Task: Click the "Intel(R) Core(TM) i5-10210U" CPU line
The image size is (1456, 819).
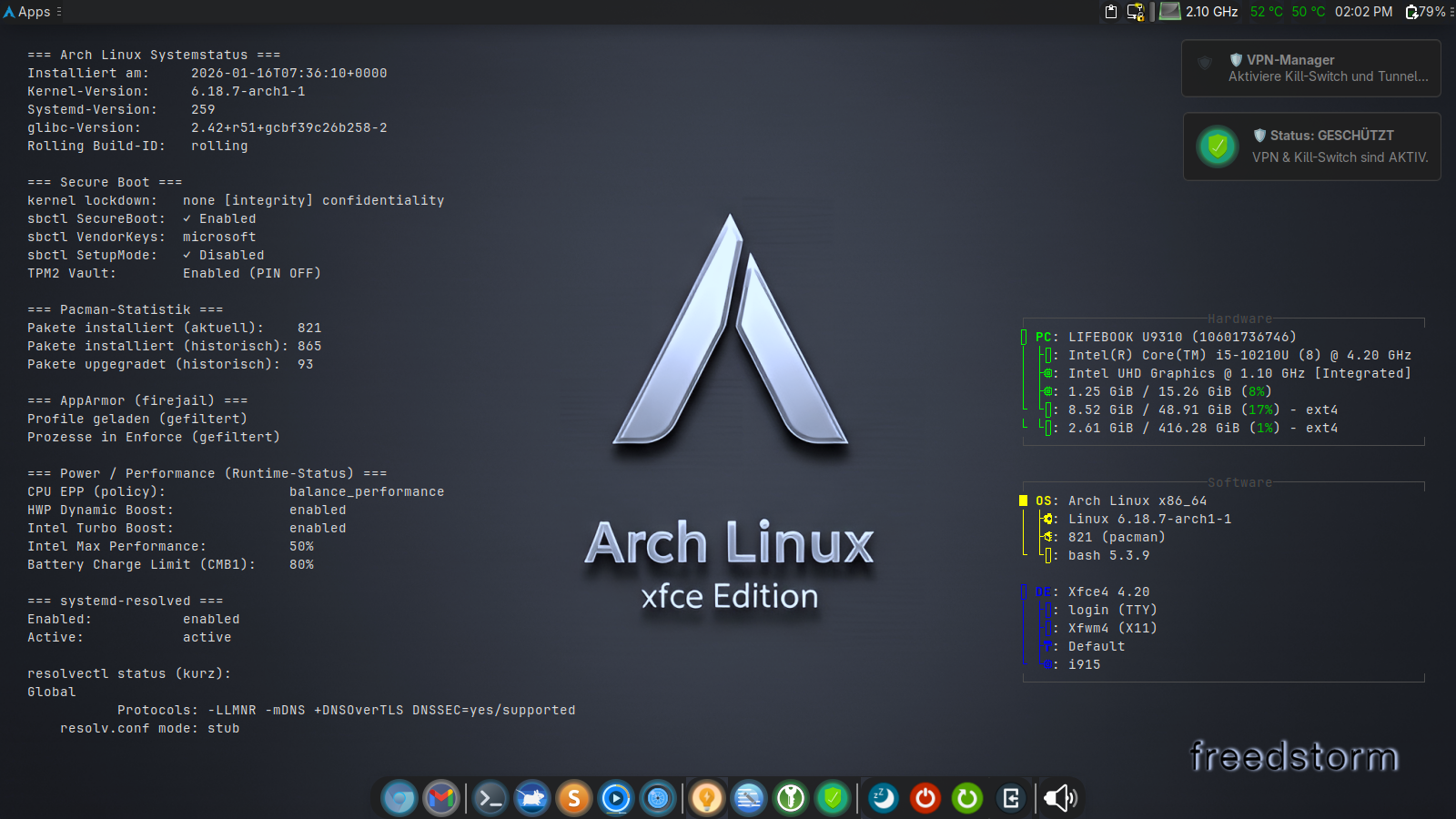Action: coord(1227,355)
